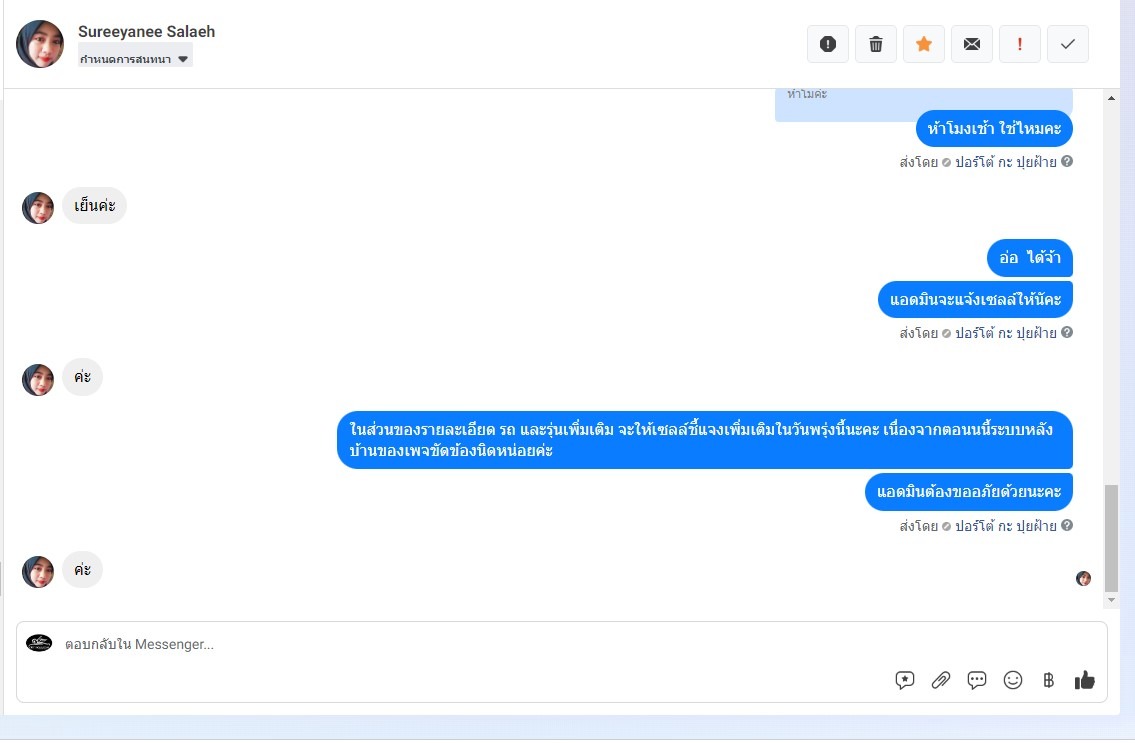Mark conversation unread with envelope icon
Screen dimensions: 1135x743
(x=971, y=44)
